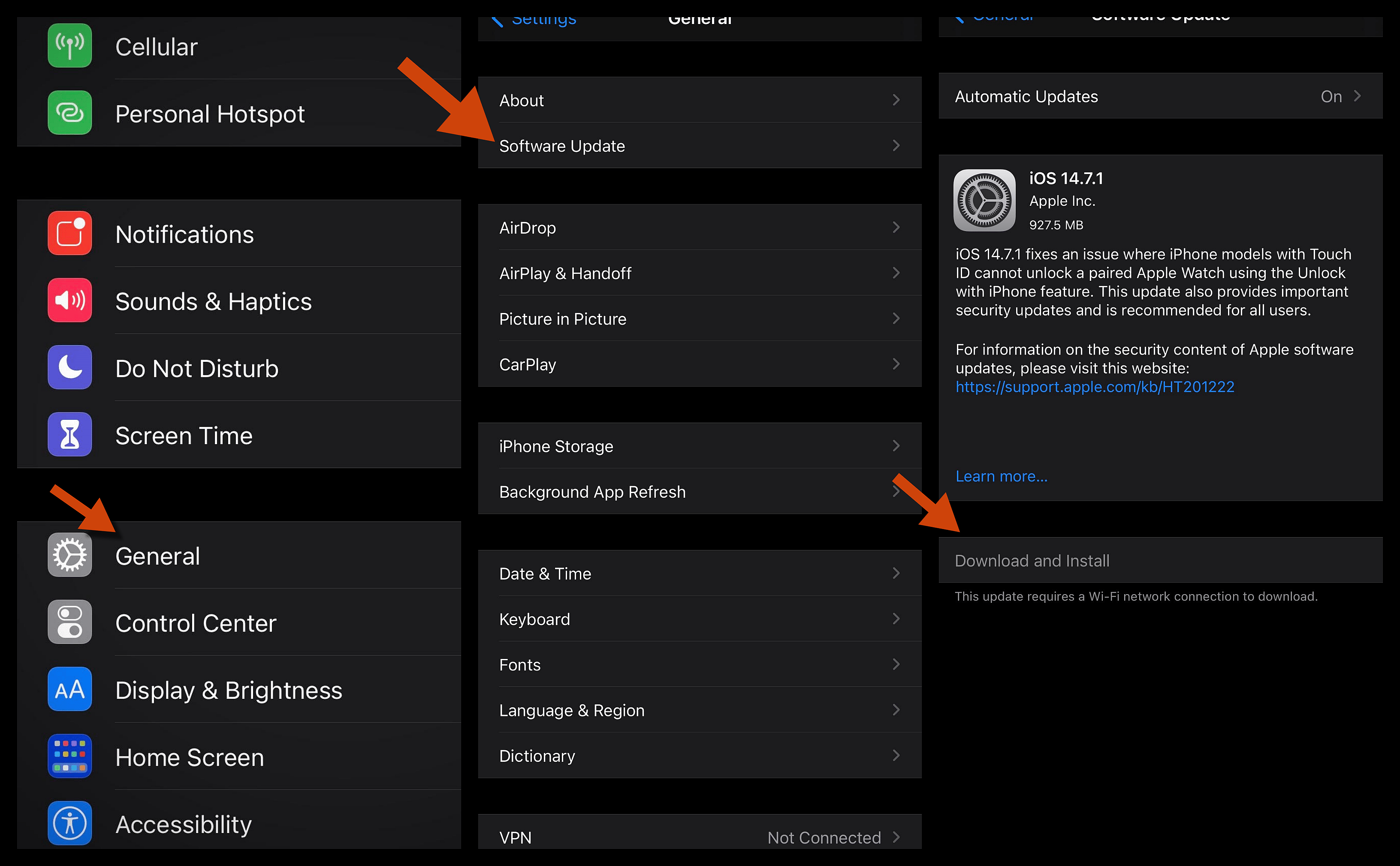
Task: Expand the About row chevron
Action: (896, 100)
